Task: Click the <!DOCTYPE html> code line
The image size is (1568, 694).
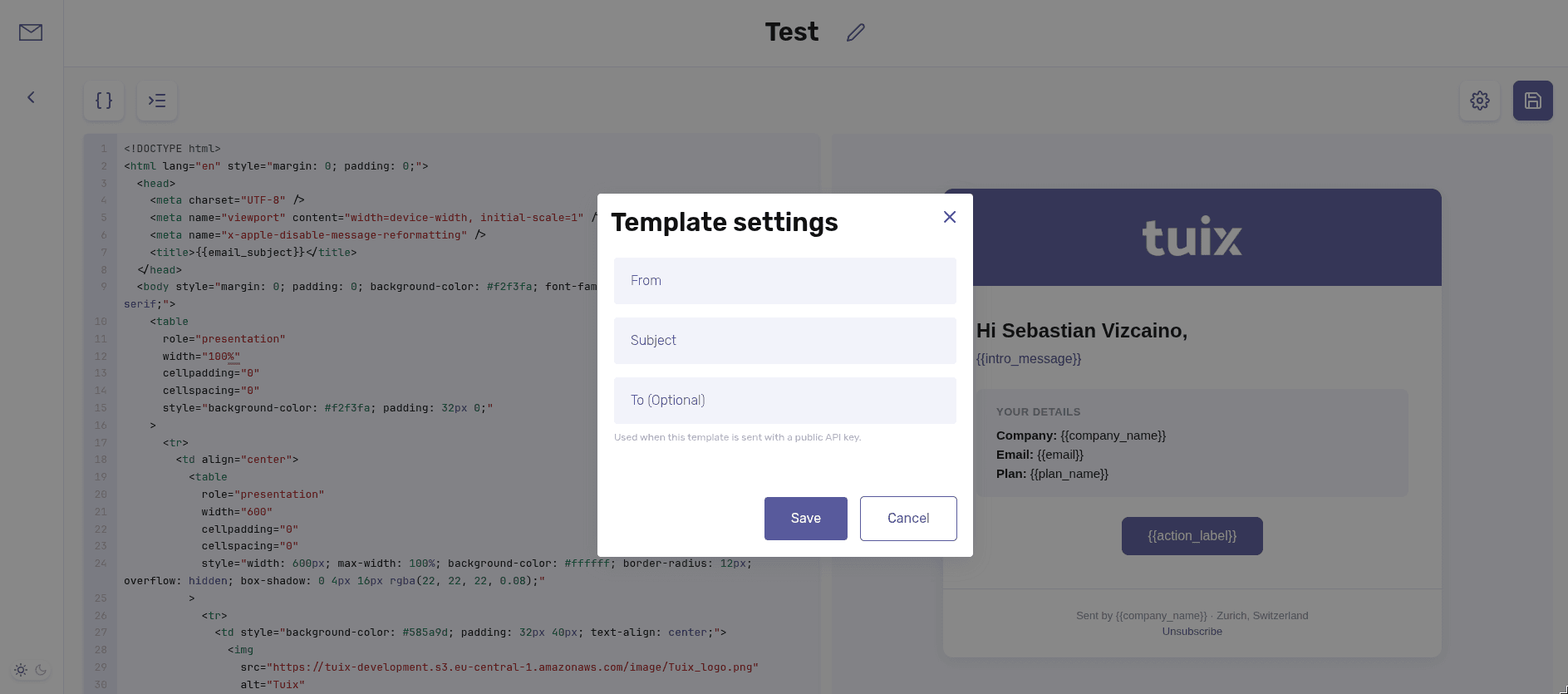Action: 173,149
